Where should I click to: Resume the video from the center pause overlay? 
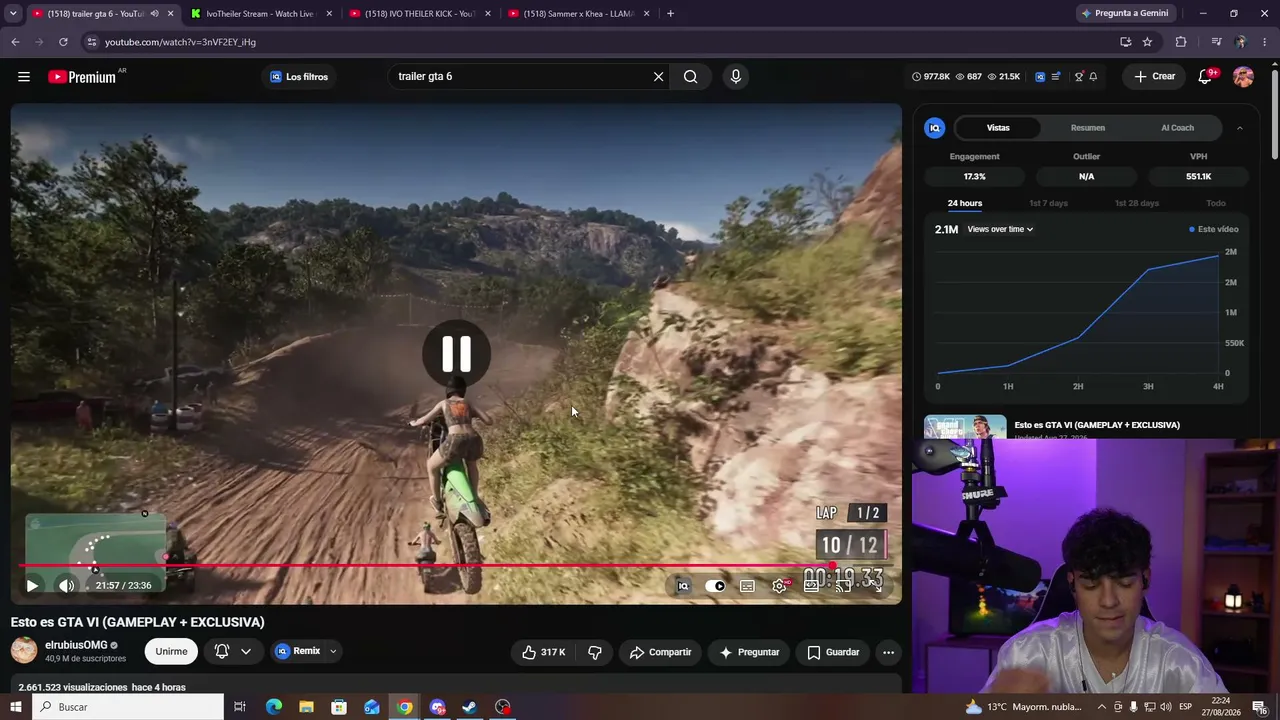click(x=456, y=354)
